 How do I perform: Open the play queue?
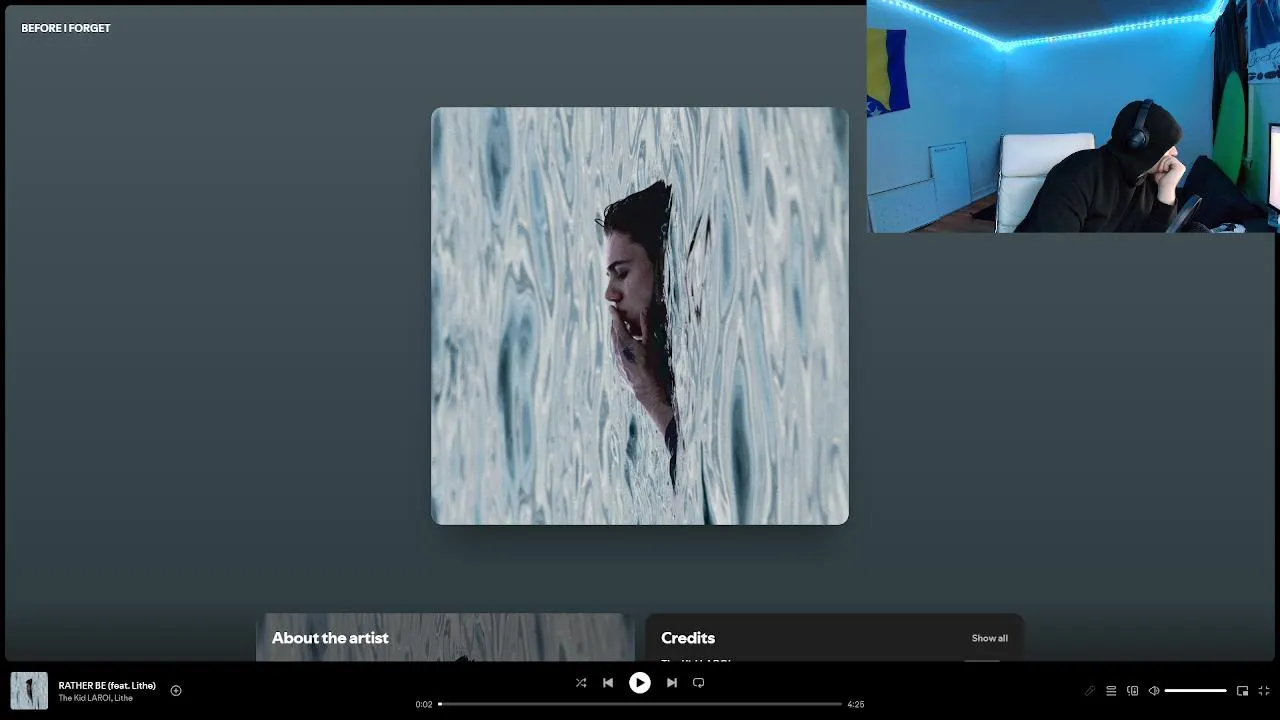tap(1111, 691)
